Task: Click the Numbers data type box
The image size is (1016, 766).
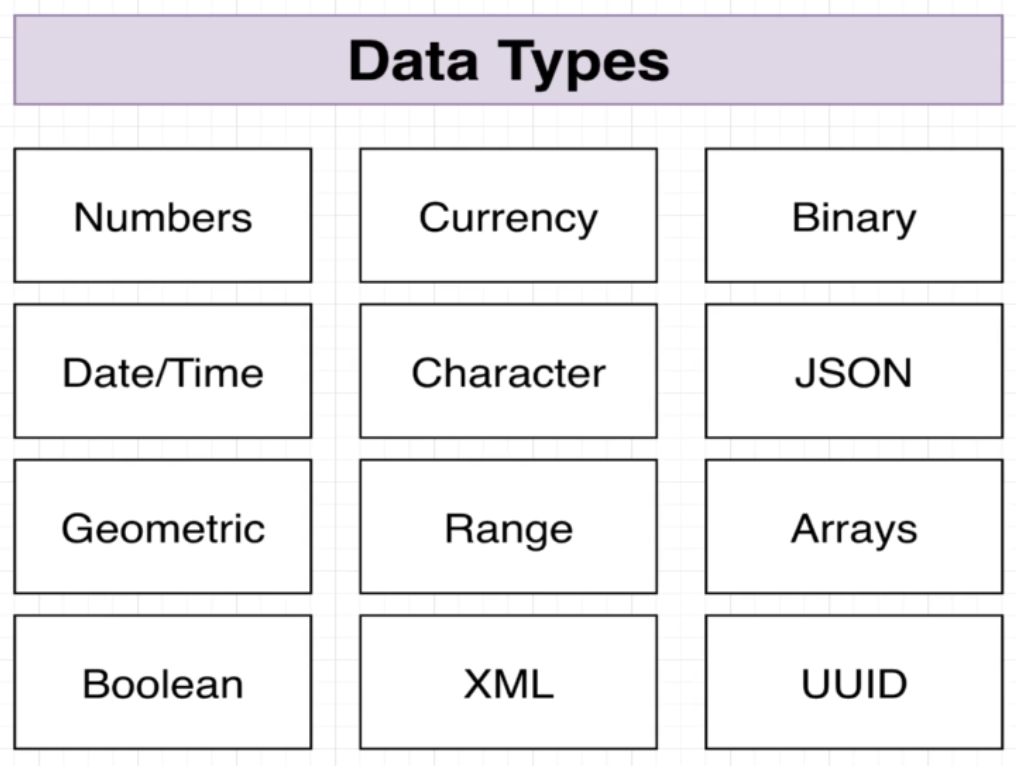Action: pos(162,216)
